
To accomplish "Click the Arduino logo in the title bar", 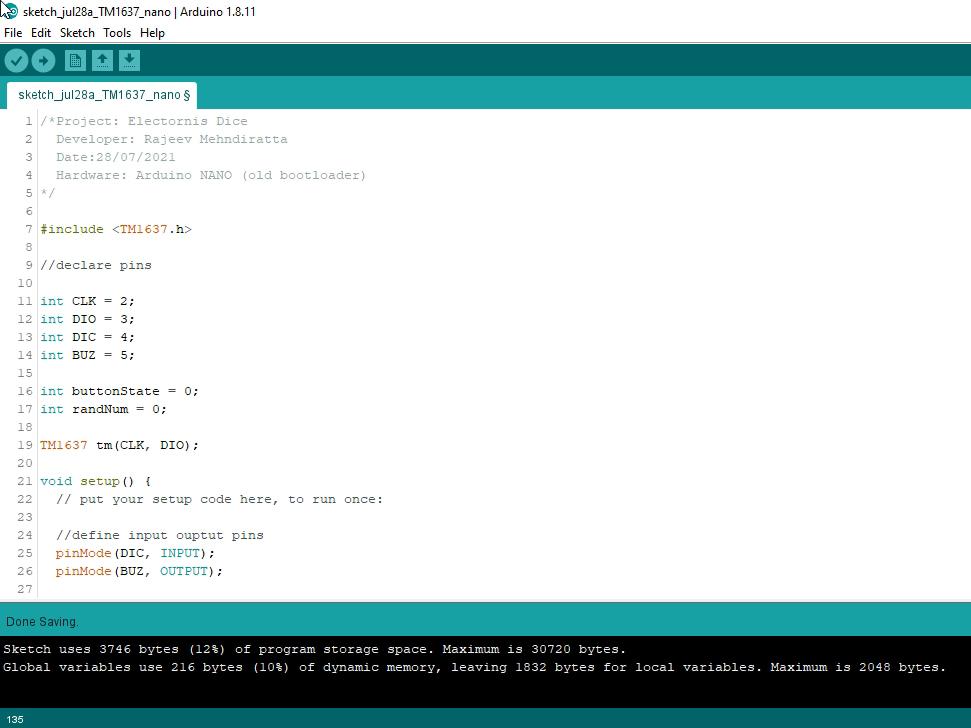I will (10, 11).
